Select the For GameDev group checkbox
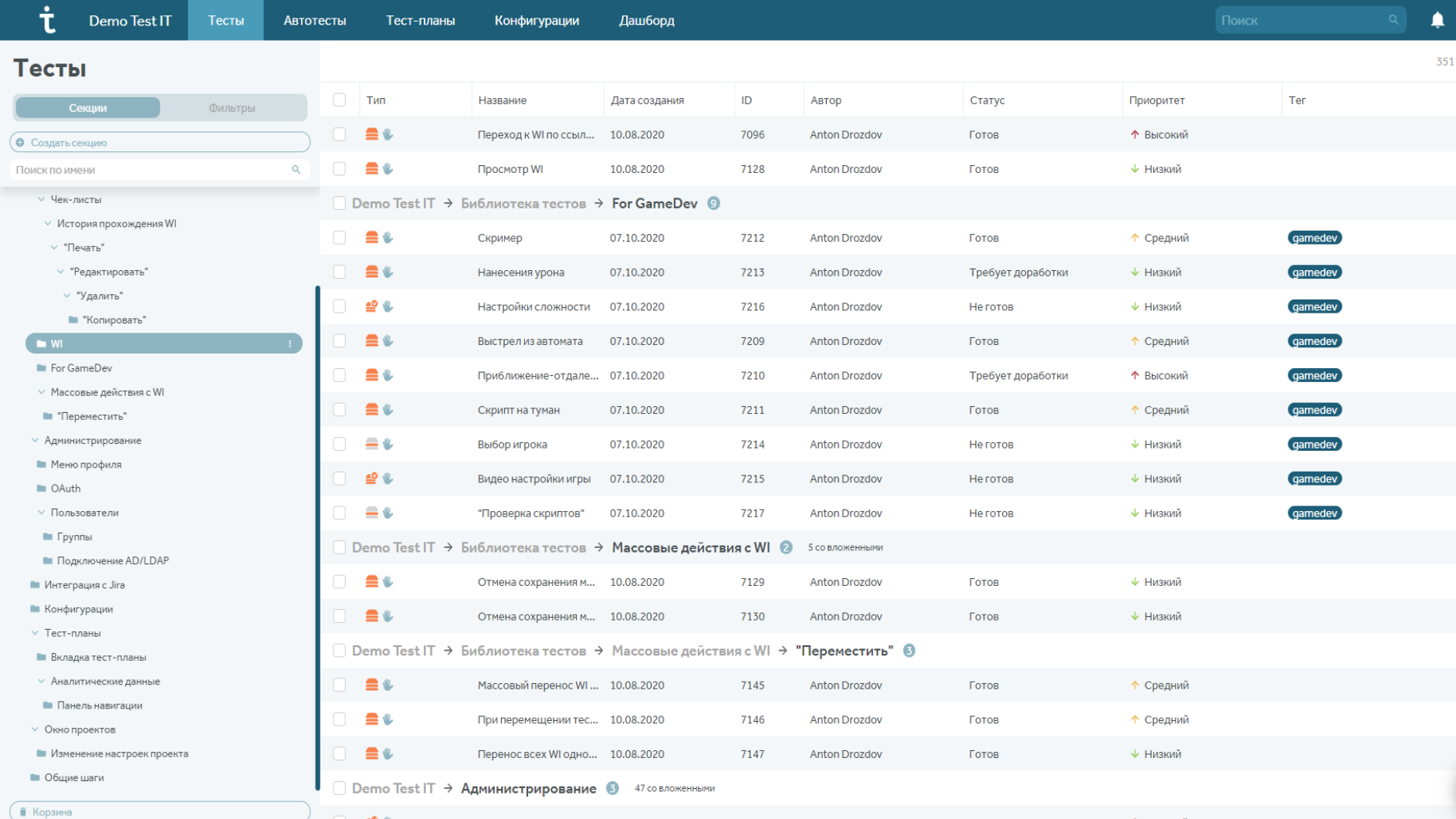 coord(339,204)
